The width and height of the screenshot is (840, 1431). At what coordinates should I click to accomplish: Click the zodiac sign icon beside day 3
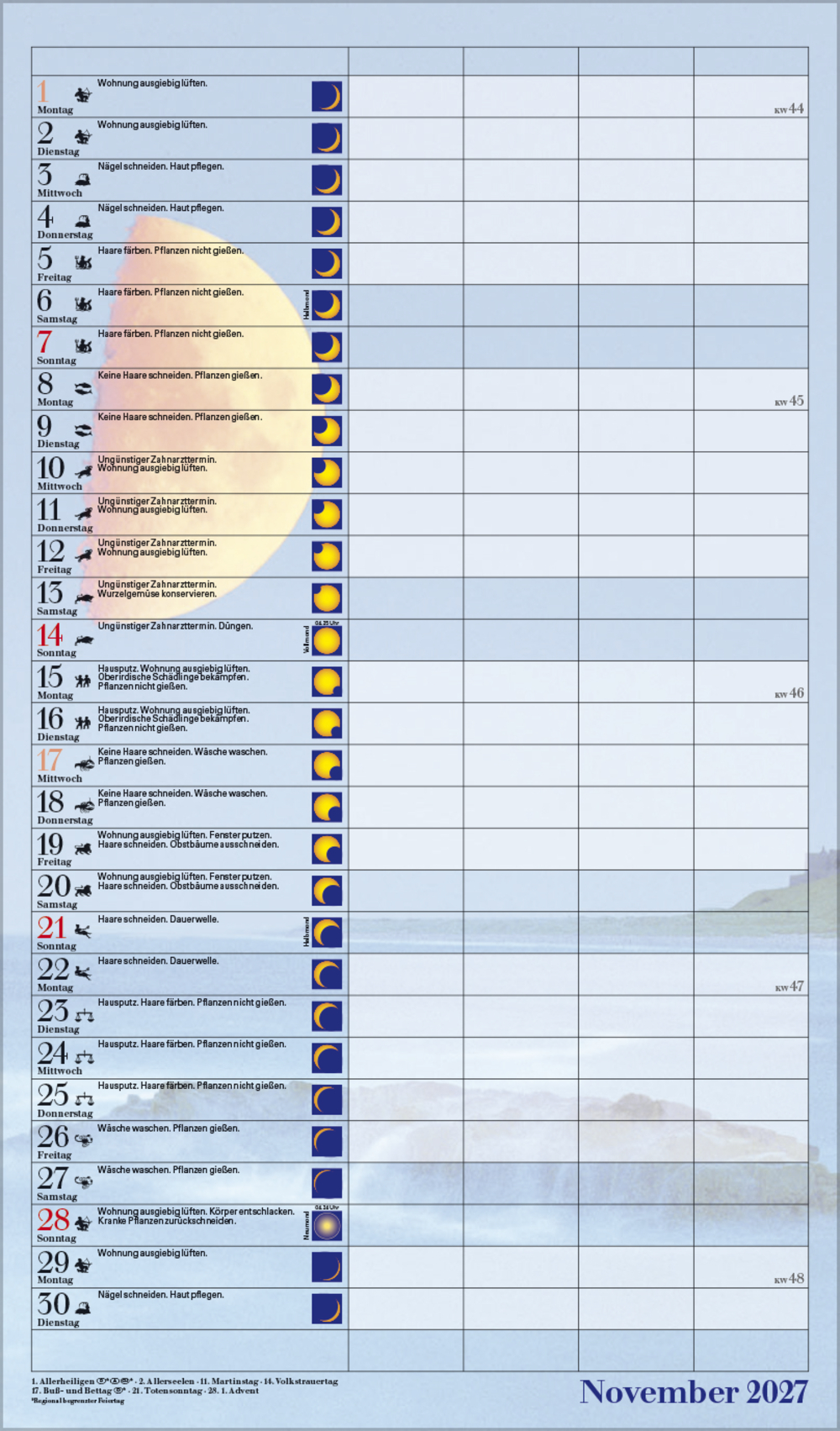pyautogui.click(x=82, y=179)
